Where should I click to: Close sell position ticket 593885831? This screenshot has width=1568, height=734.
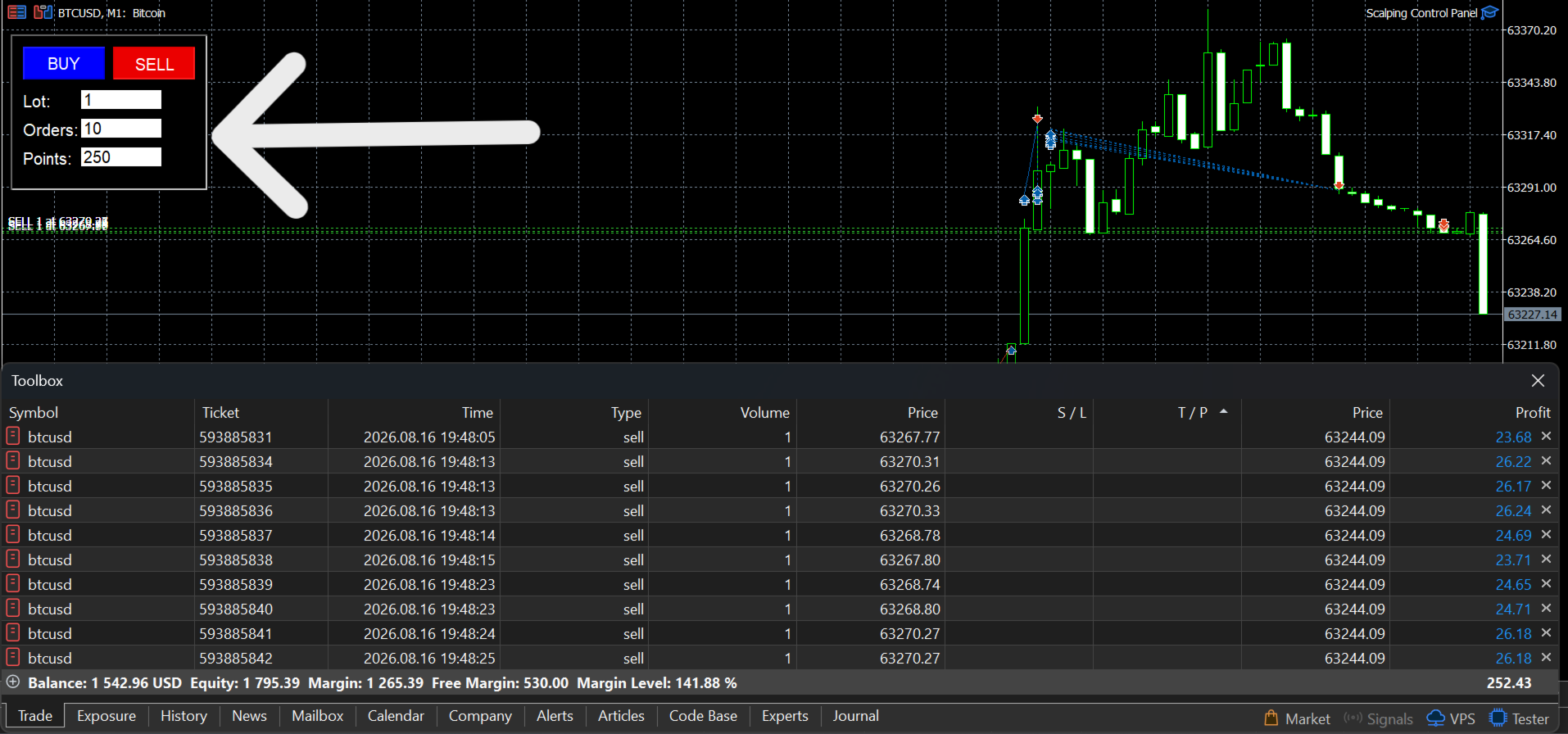click(x=1546, y=437)
